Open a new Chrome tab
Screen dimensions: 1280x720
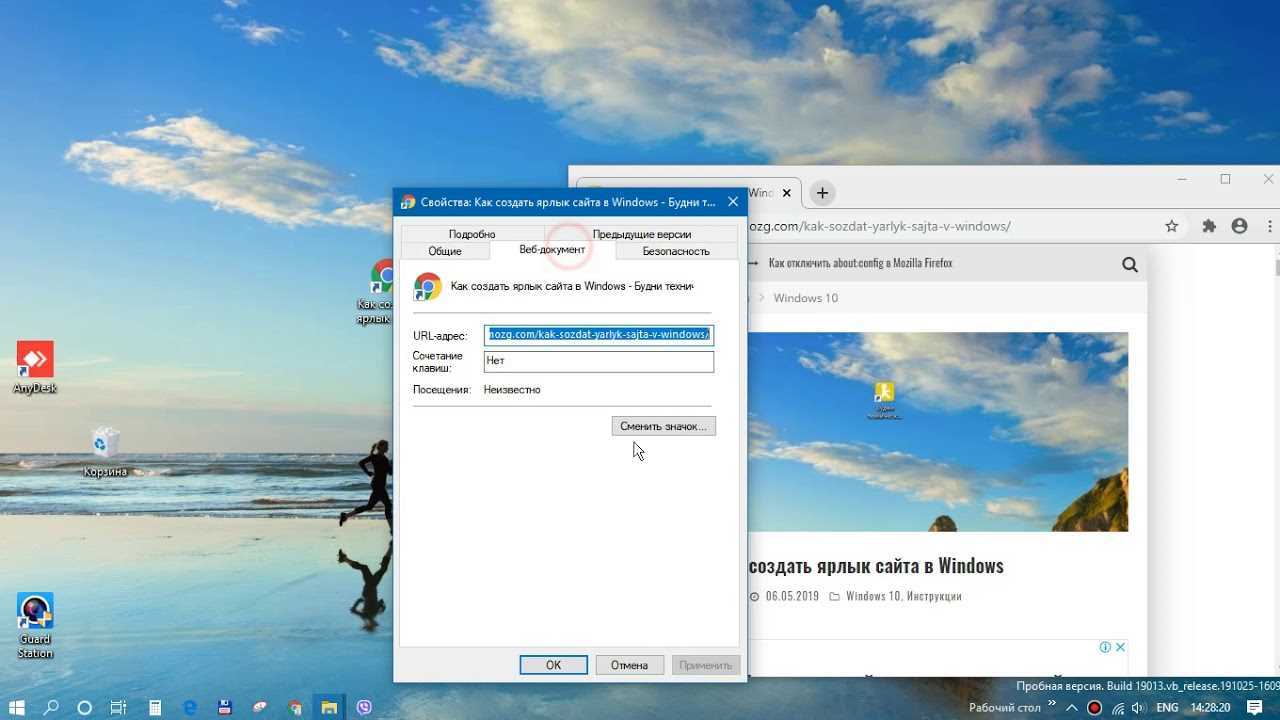click(x=822, y=193)
